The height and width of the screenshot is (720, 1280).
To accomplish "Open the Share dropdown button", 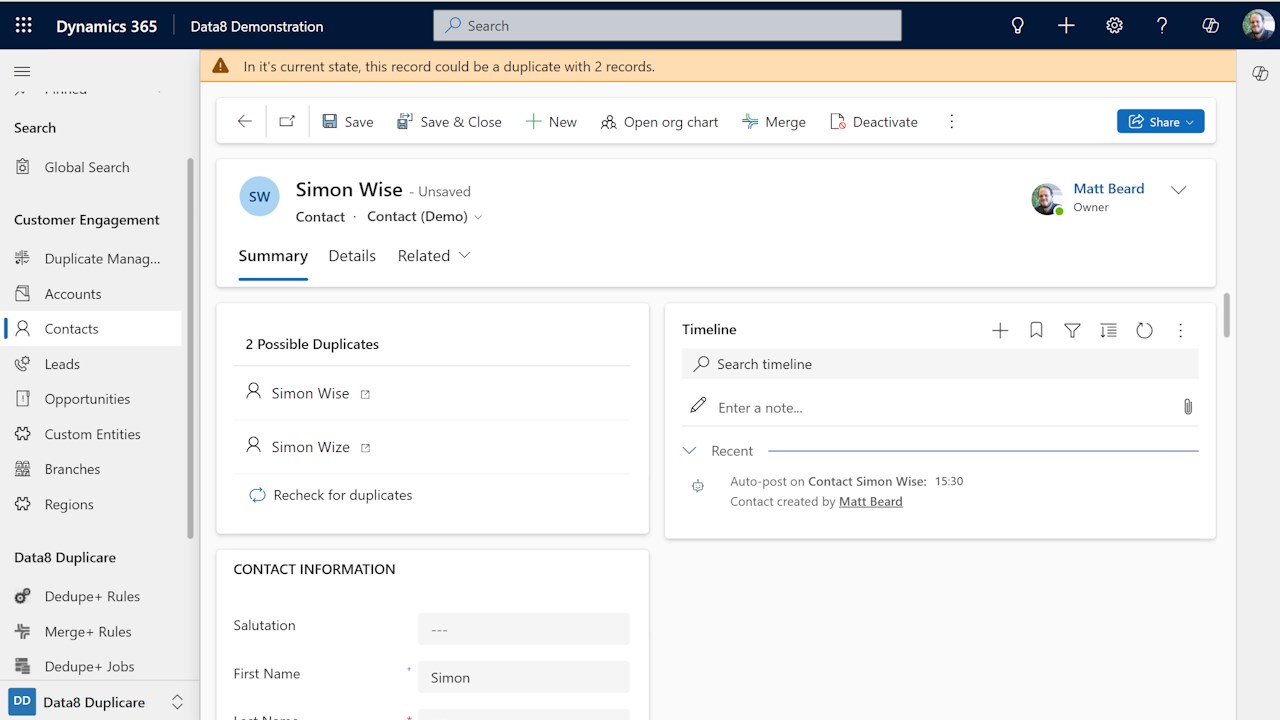I will click(1160, 121).
